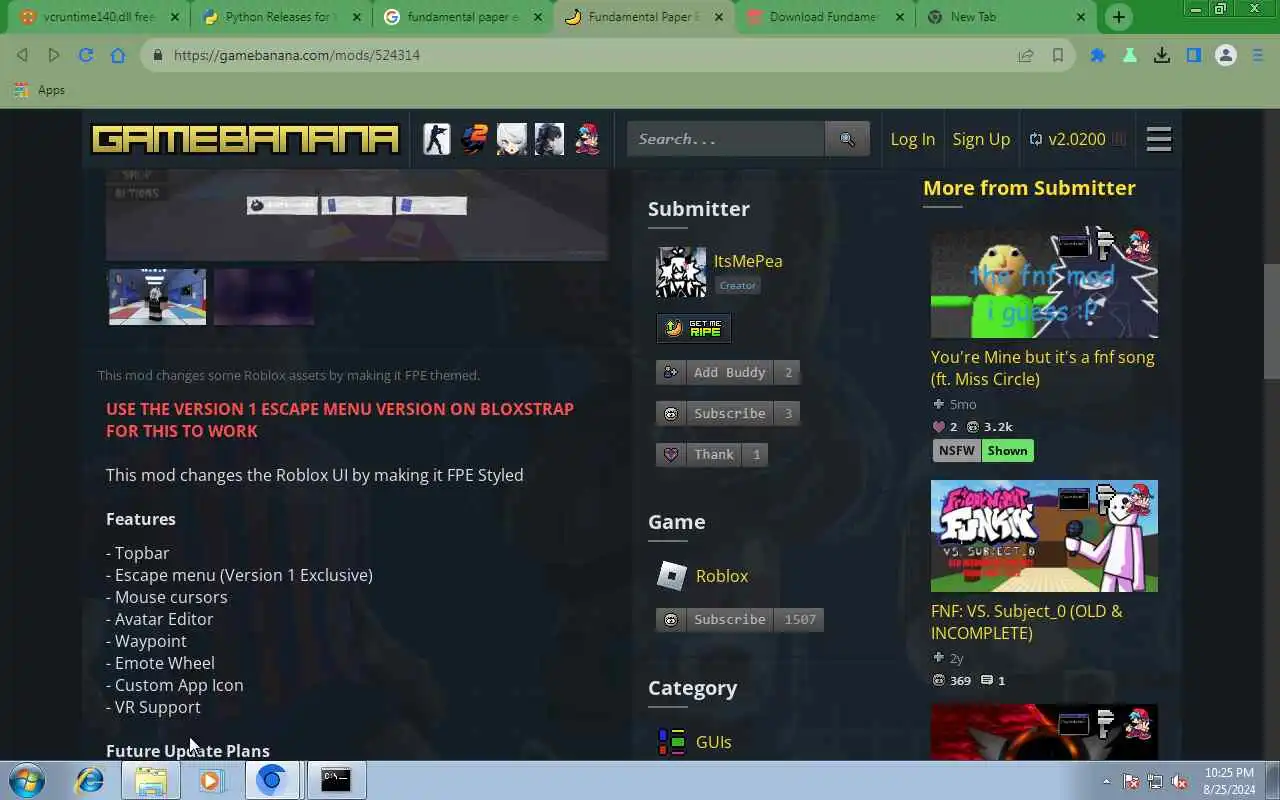Viewport: 1280px width, 800px height.
Task: Show hidden system tray icons arrow
Action: (1106, 781)
